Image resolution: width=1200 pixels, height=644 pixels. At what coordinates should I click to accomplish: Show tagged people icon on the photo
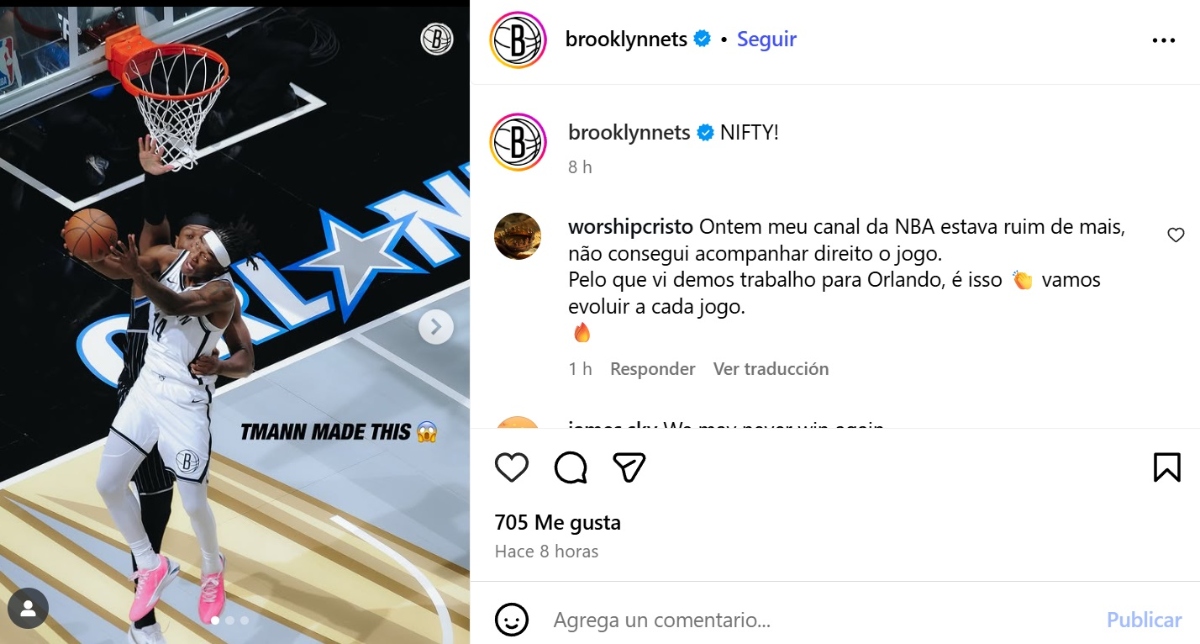28,608
